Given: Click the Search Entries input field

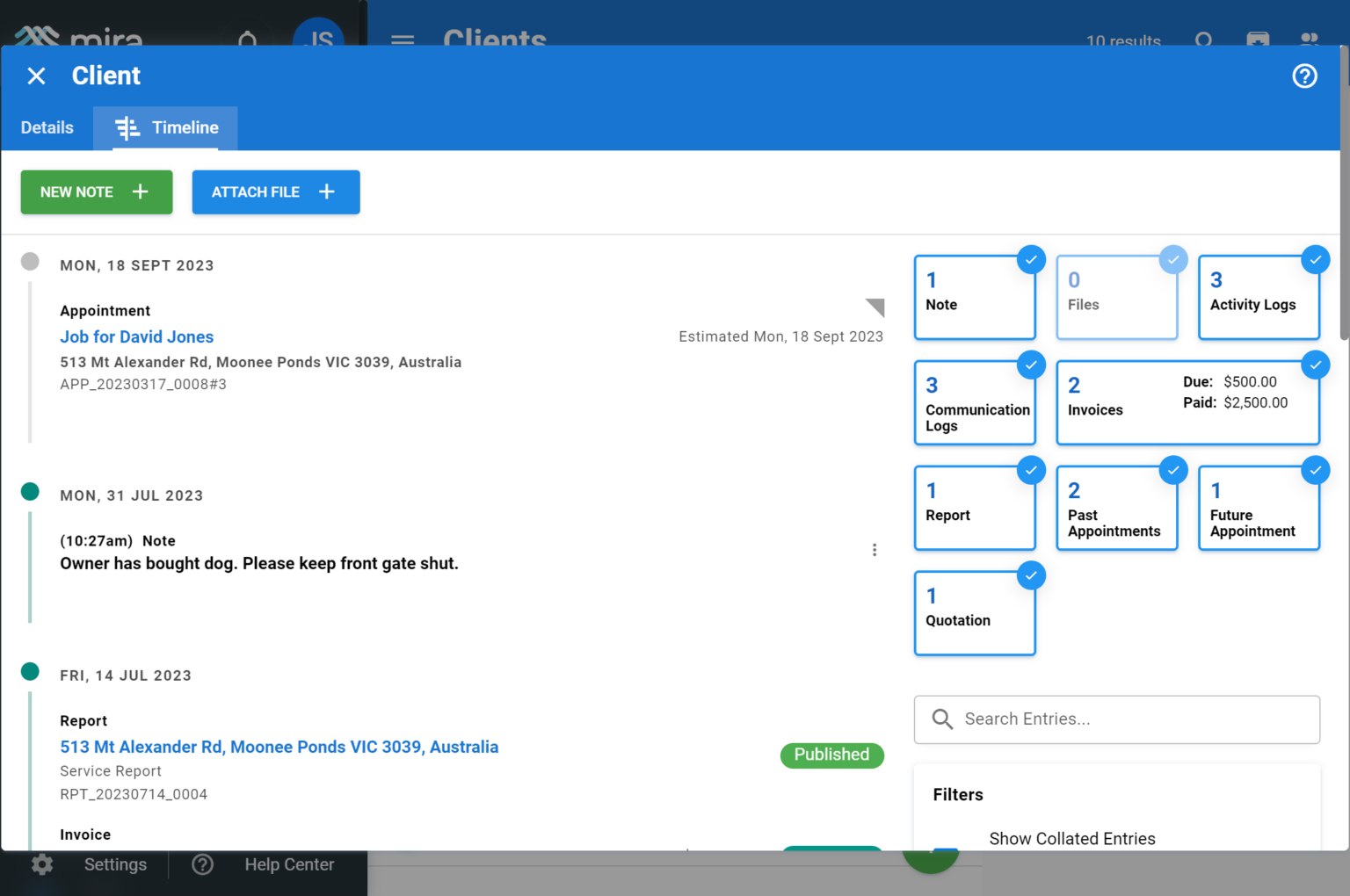Looking at the screenshot, I should (x=1116, y=719).
